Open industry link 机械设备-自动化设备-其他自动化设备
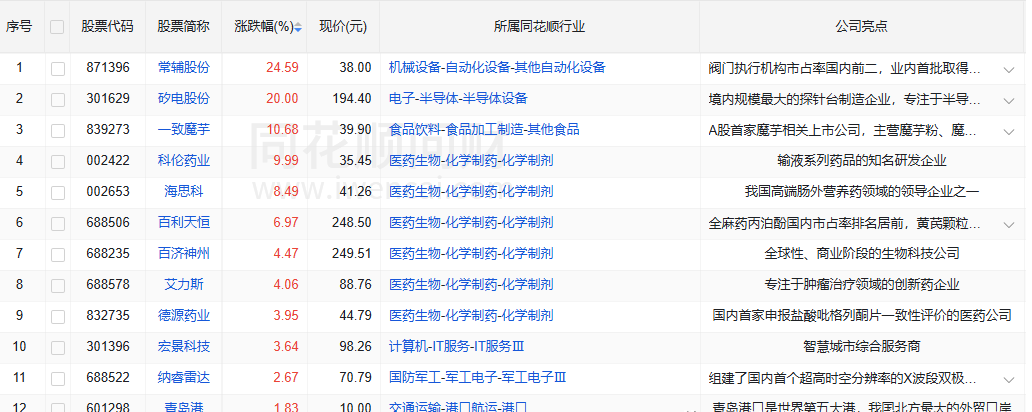The height and width of the screenshot is (412, 1032). 497,67
